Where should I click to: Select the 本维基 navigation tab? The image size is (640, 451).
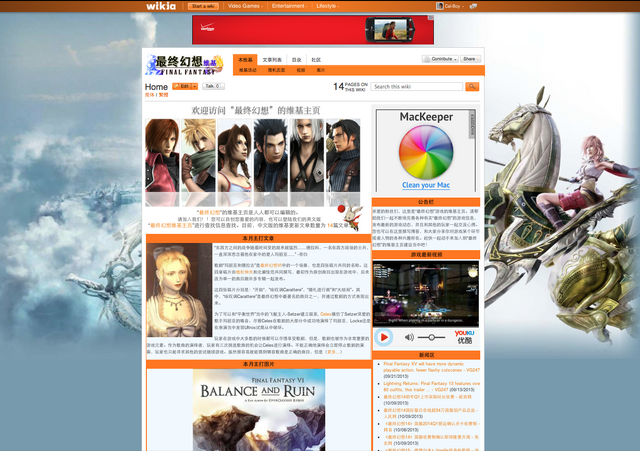point(245,60)
